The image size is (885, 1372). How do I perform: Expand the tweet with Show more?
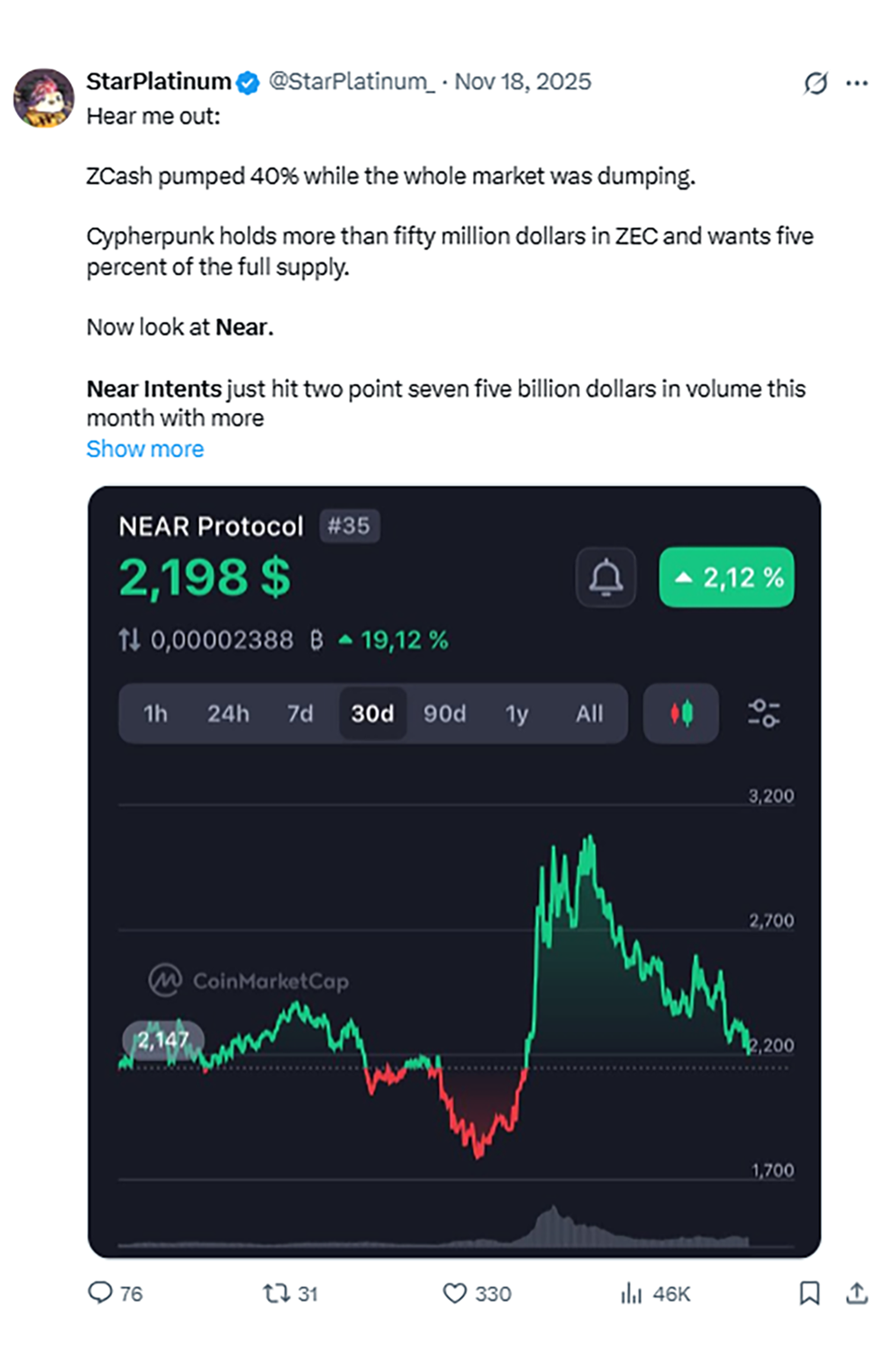pyautogui.click(x=145, y=449)
